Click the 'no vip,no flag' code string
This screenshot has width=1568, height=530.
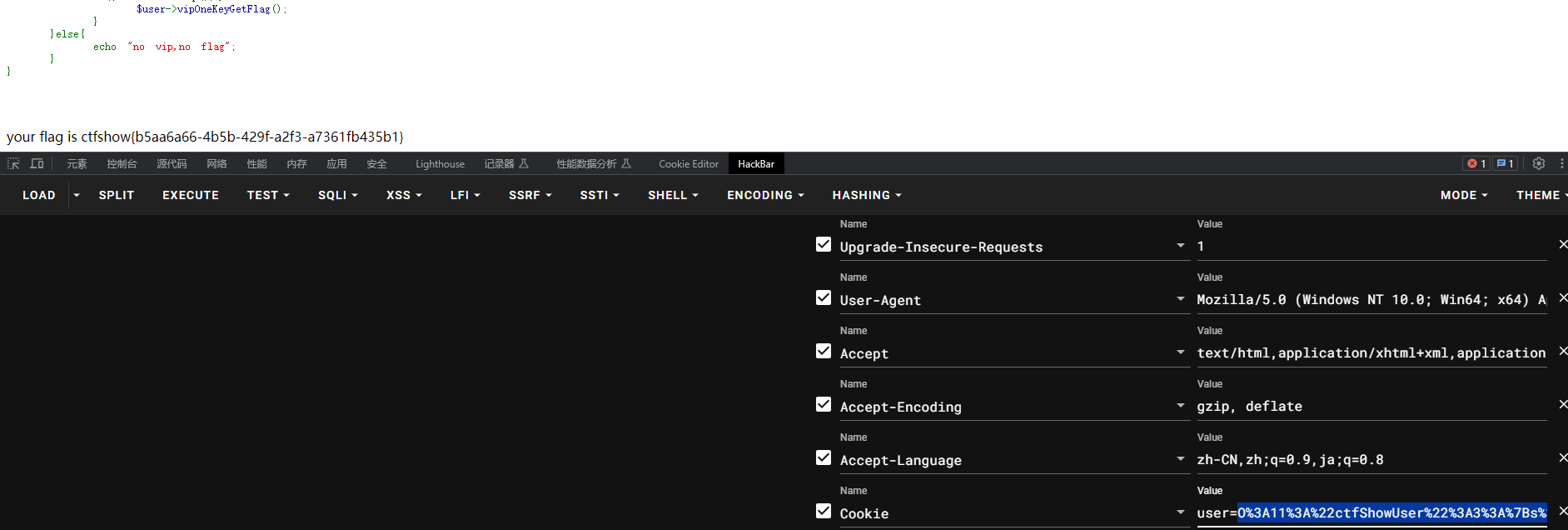pyautogui.click(x=179, y=47)
